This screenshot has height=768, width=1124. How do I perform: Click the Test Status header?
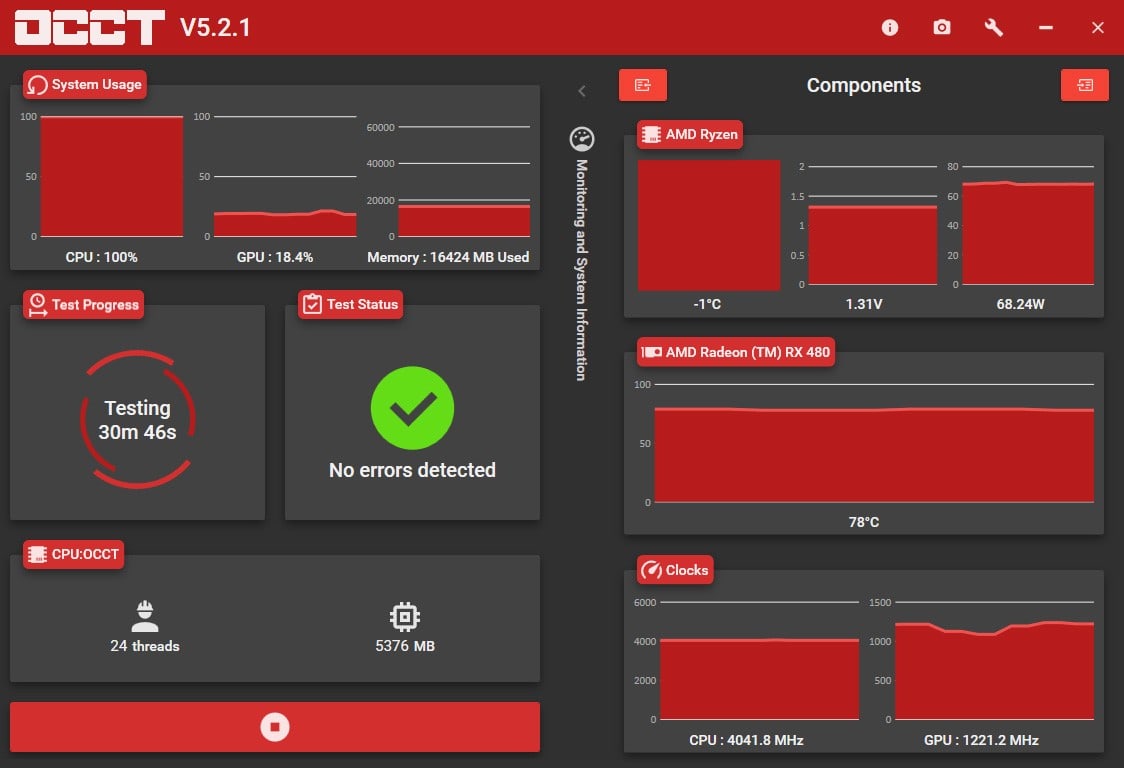coord(351,305)
